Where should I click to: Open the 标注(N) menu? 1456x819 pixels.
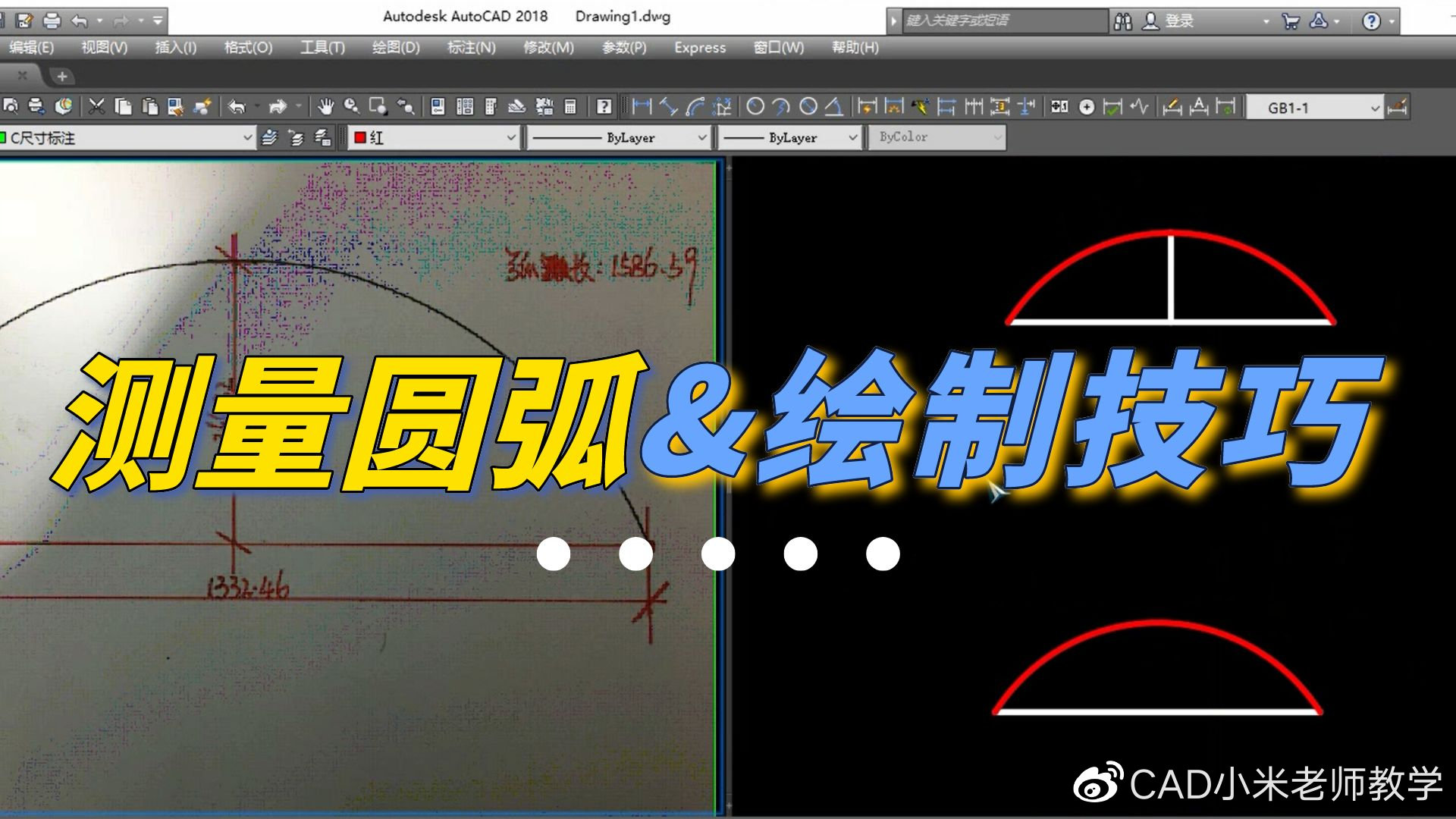[470, 47]
